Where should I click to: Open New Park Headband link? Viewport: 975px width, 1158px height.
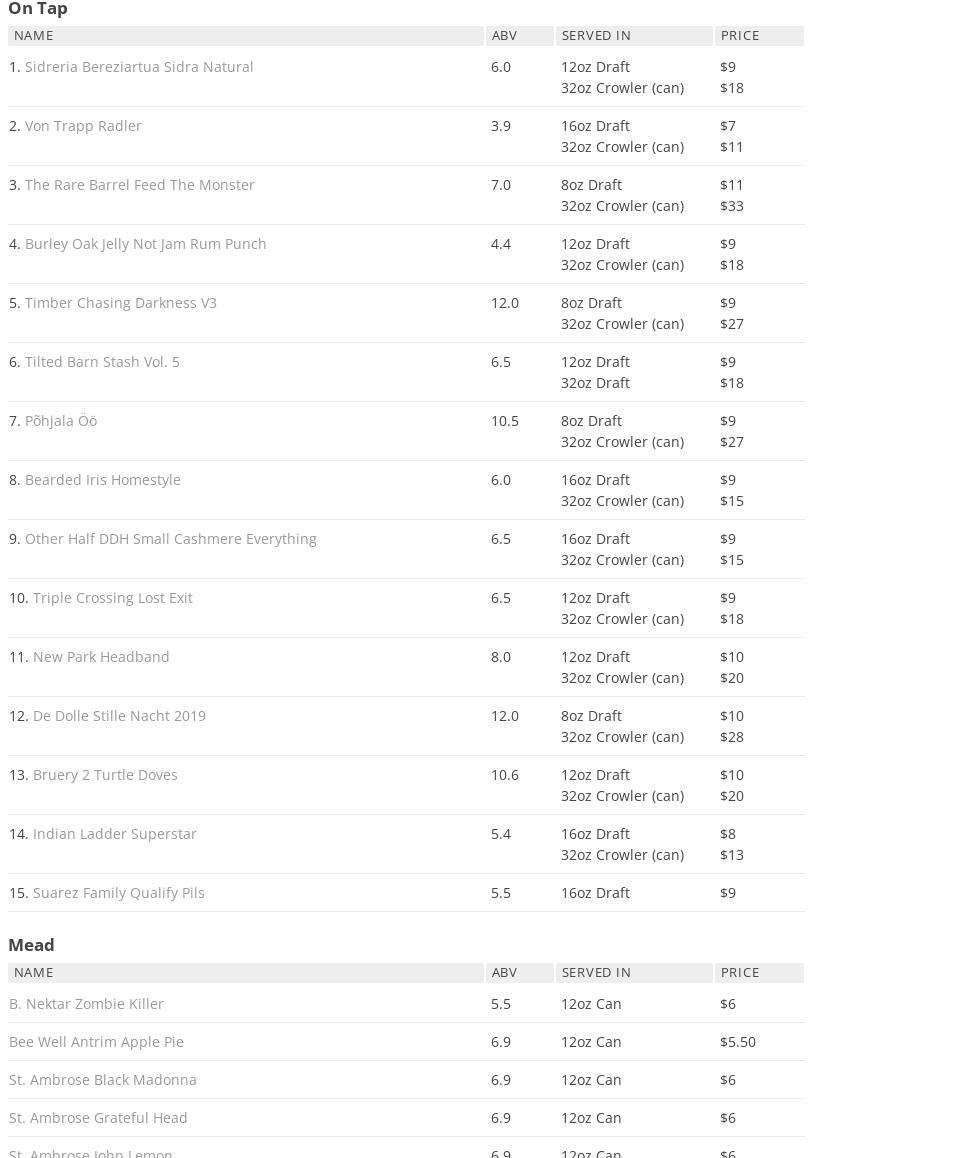click(x=101, y=657)
